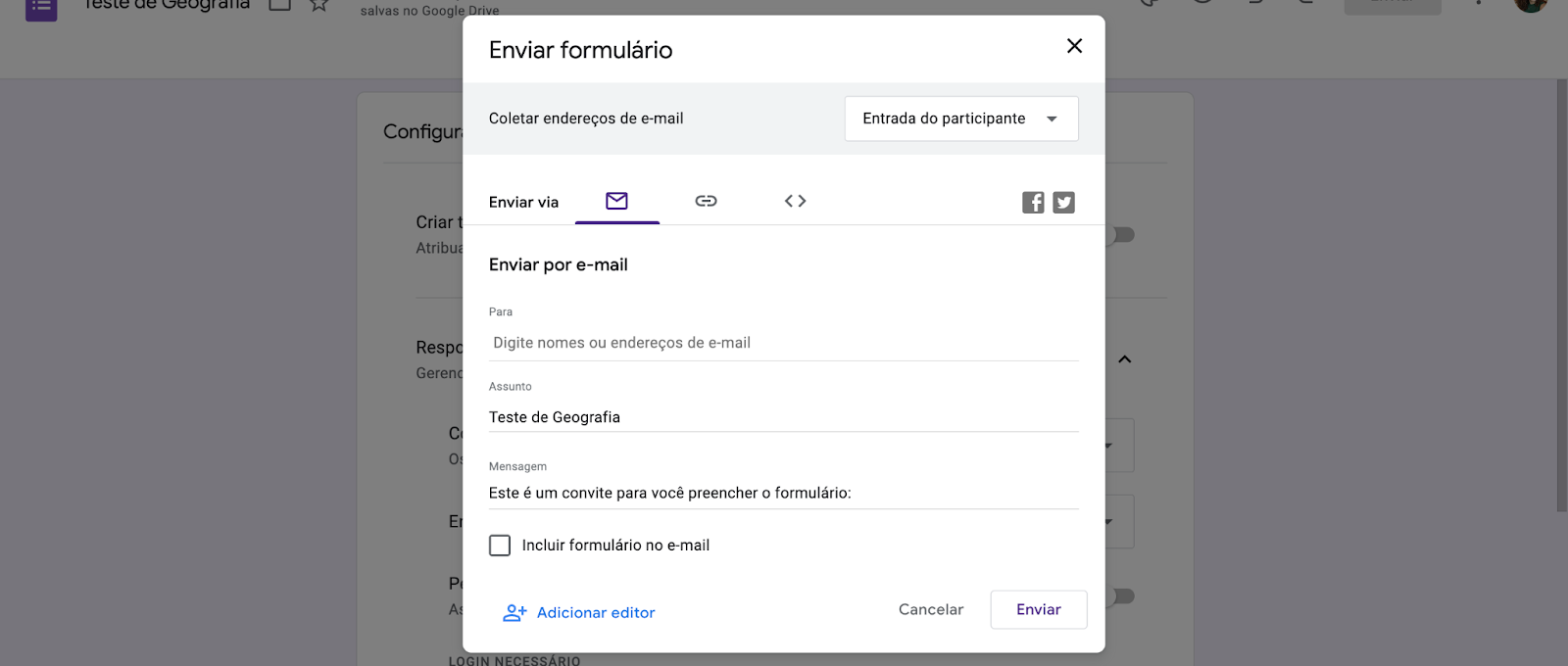1568x666 pixels.
Task: Star the Teste de Geografia form
Action: [318, 5]
